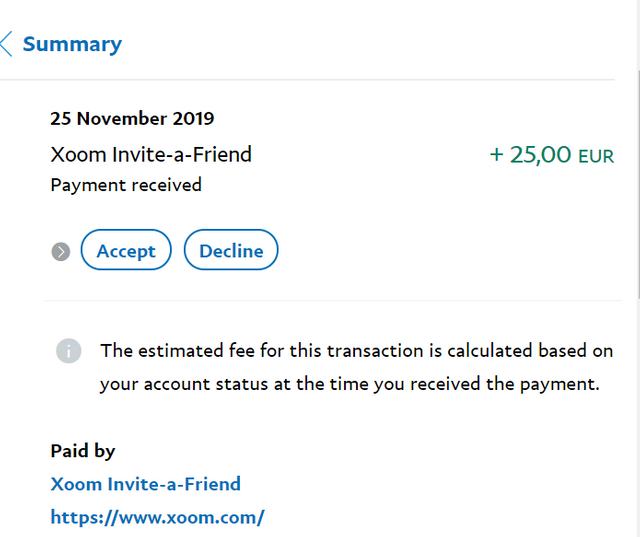Image resolution: width=640 pixels, height=537 pixels.
Task: Click the Payment received status text
Action: 126,185
